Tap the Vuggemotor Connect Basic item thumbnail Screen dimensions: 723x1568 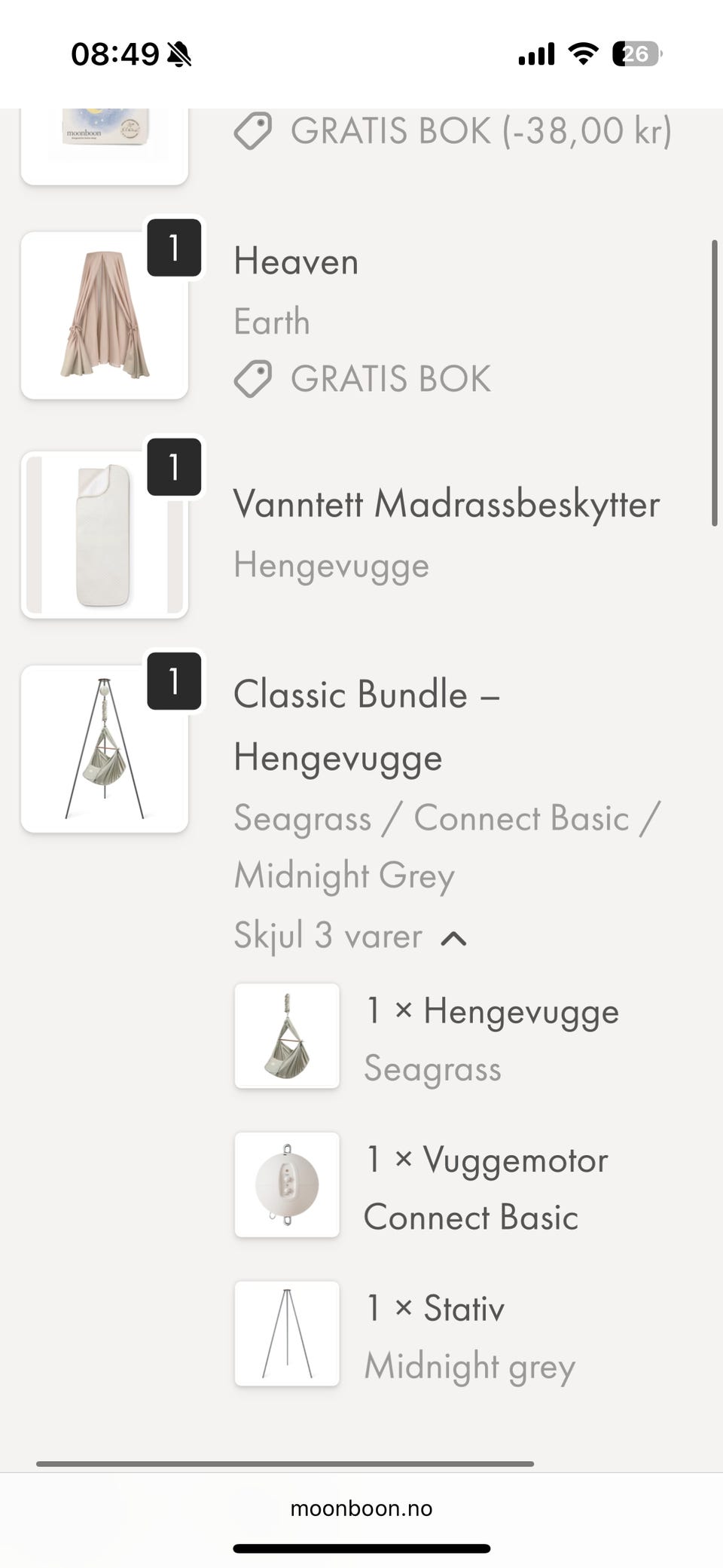[287, 1184]
